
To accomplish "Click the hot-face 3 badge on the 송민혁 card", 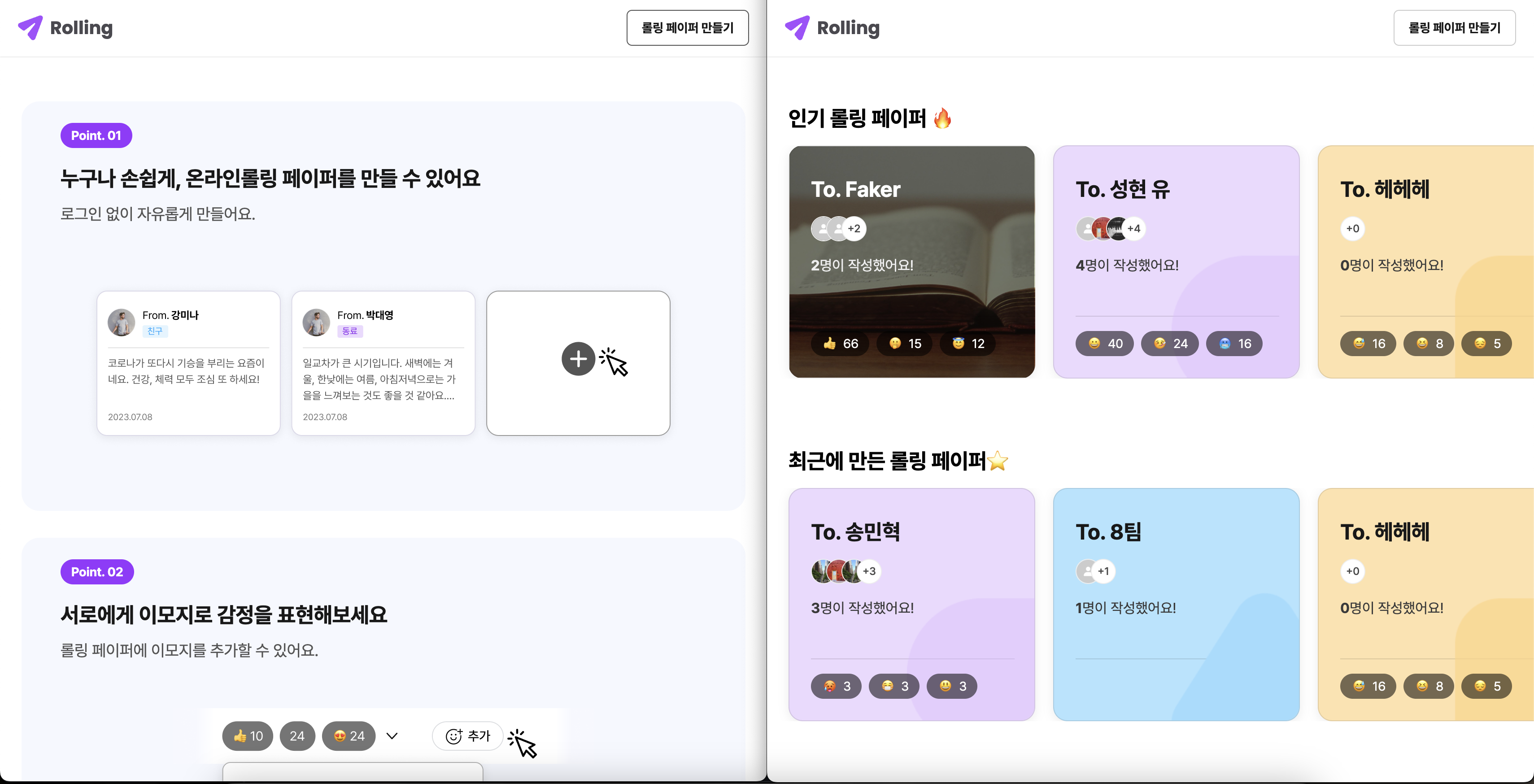I will pos(836,686).
